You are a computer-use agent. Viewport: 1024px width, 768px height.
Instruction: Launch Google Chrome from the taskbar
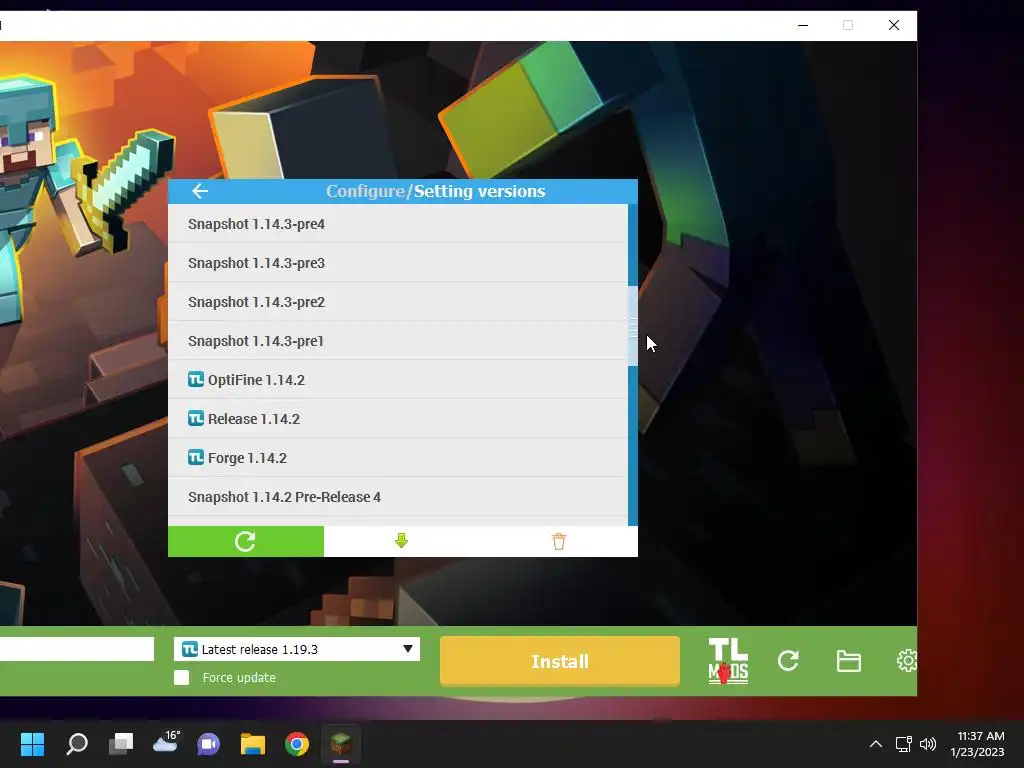pos(297,744)
